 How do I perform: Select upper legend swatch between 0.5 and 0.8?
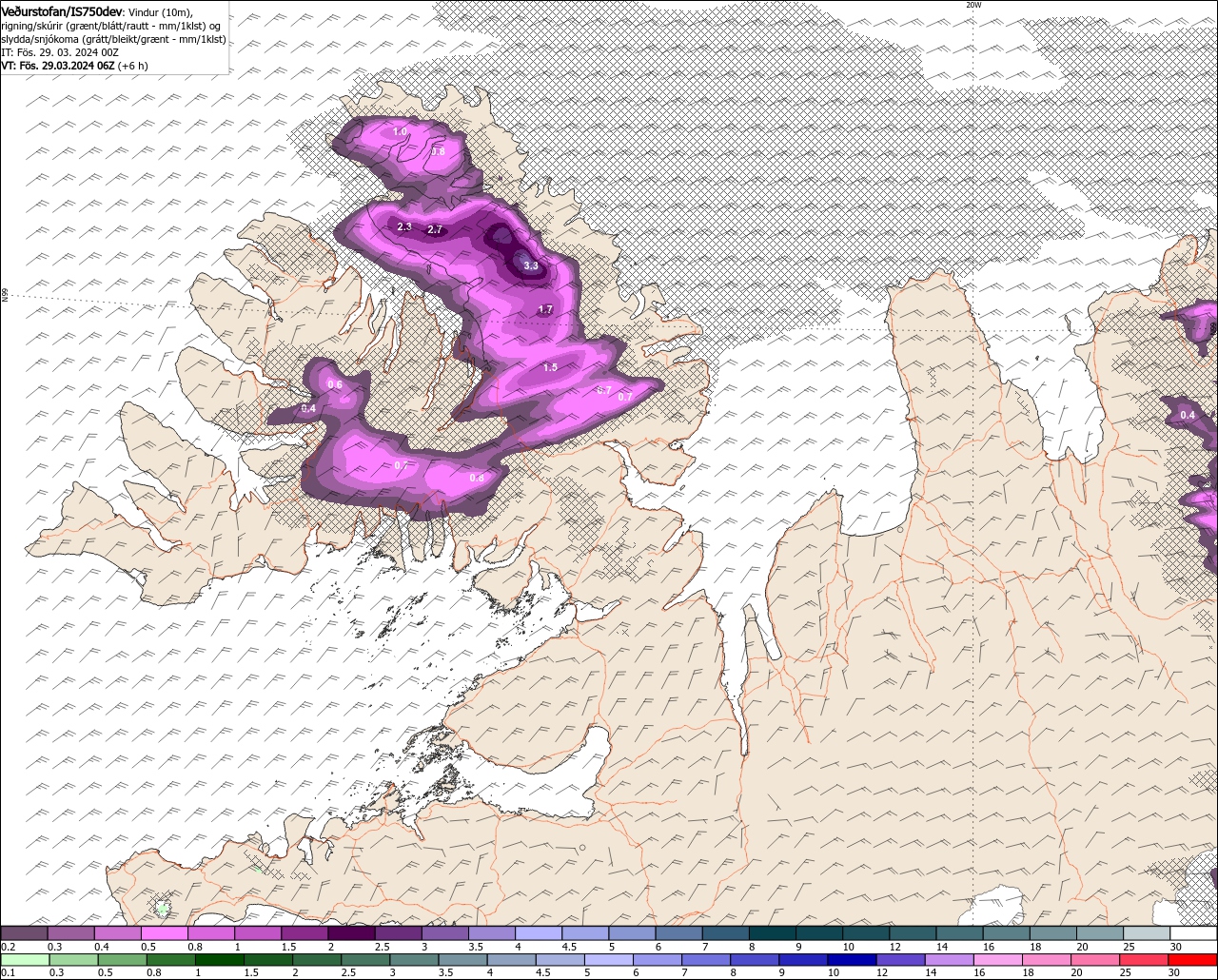[164, 933]
